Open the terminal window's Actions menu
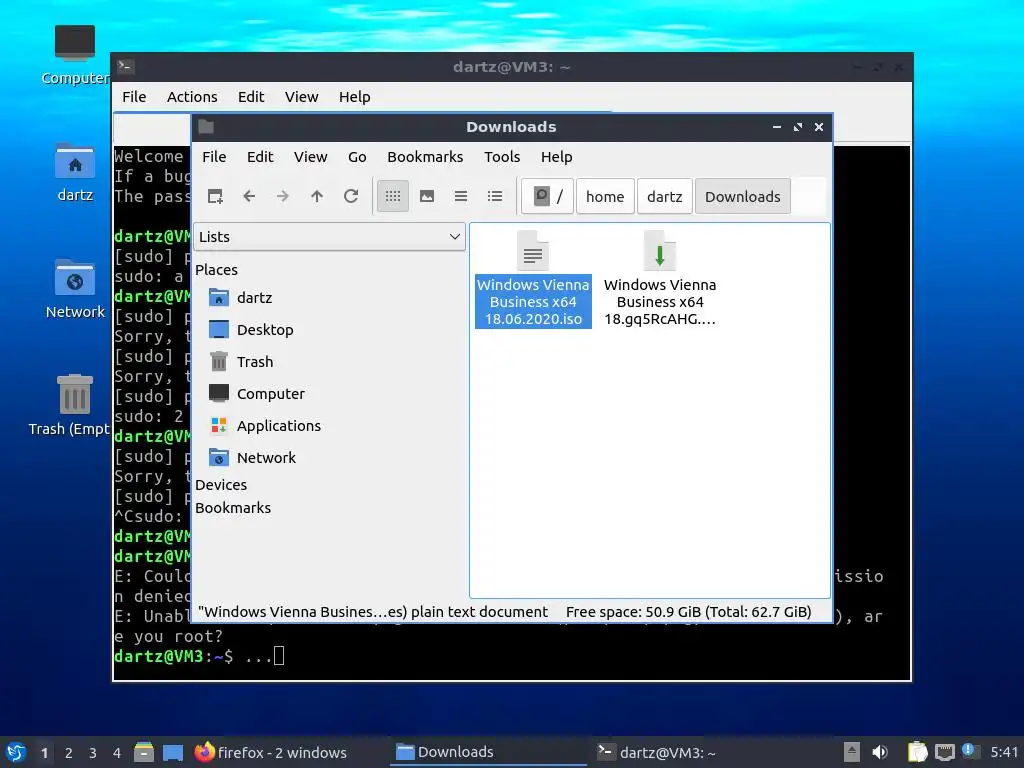Image resolution: width=1024 pixels, height=768 pixels. point(192,97)
